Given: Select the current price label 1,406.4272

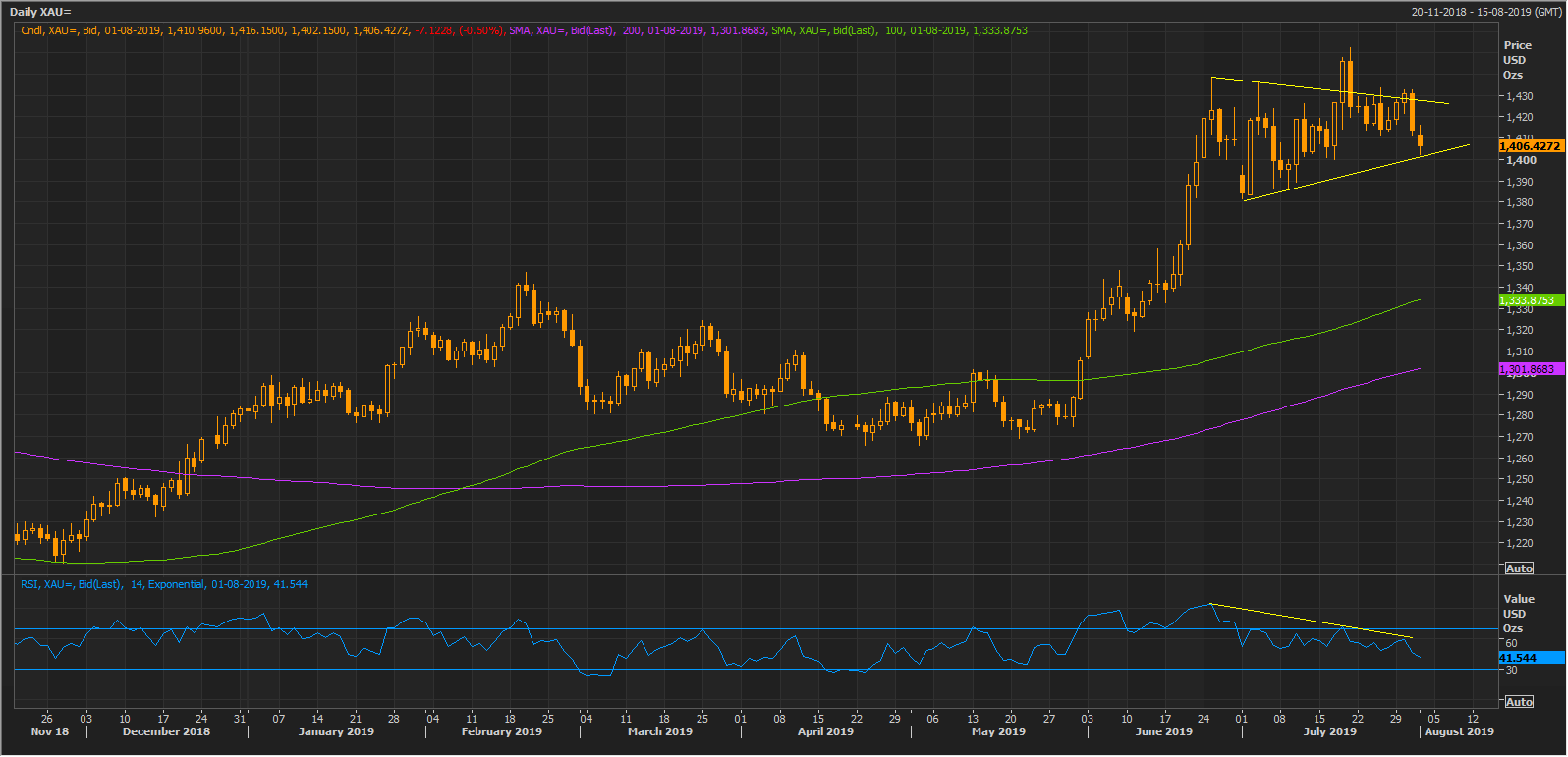Looking at the screenshot, I should [1530, 146].
